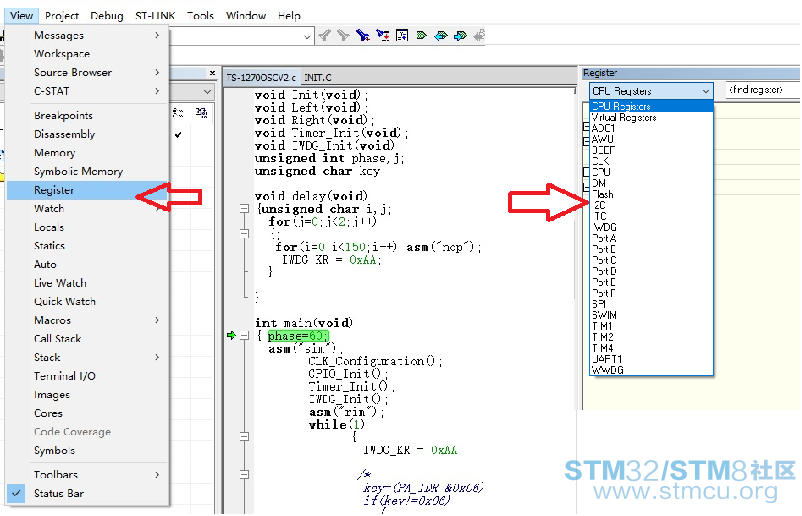This screenshot has width=802, height=516.
Task: Click the blue arrow icon with the red plus
Action: (x=363, y=35)
